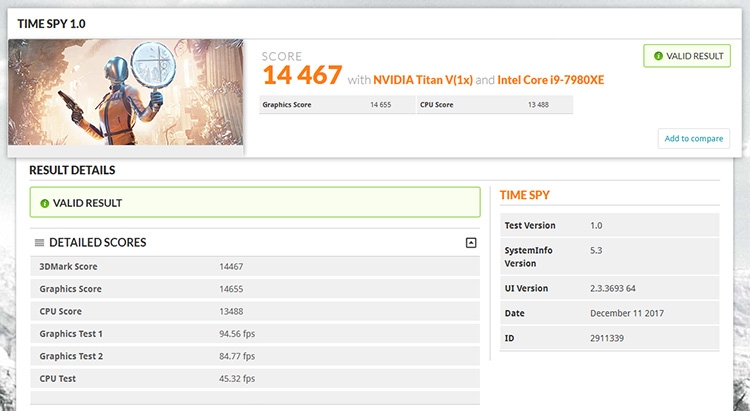Viewport: 750px width, 411px height.
Task: Click the Valid Result button at top right
Action: click(687, 56)
